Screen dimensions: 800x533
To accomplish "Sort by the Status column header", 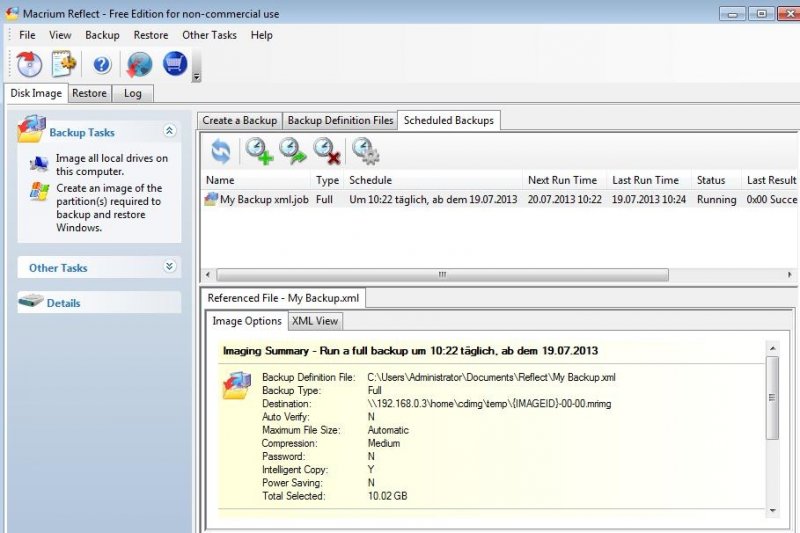I will click(x=716, y=180).
